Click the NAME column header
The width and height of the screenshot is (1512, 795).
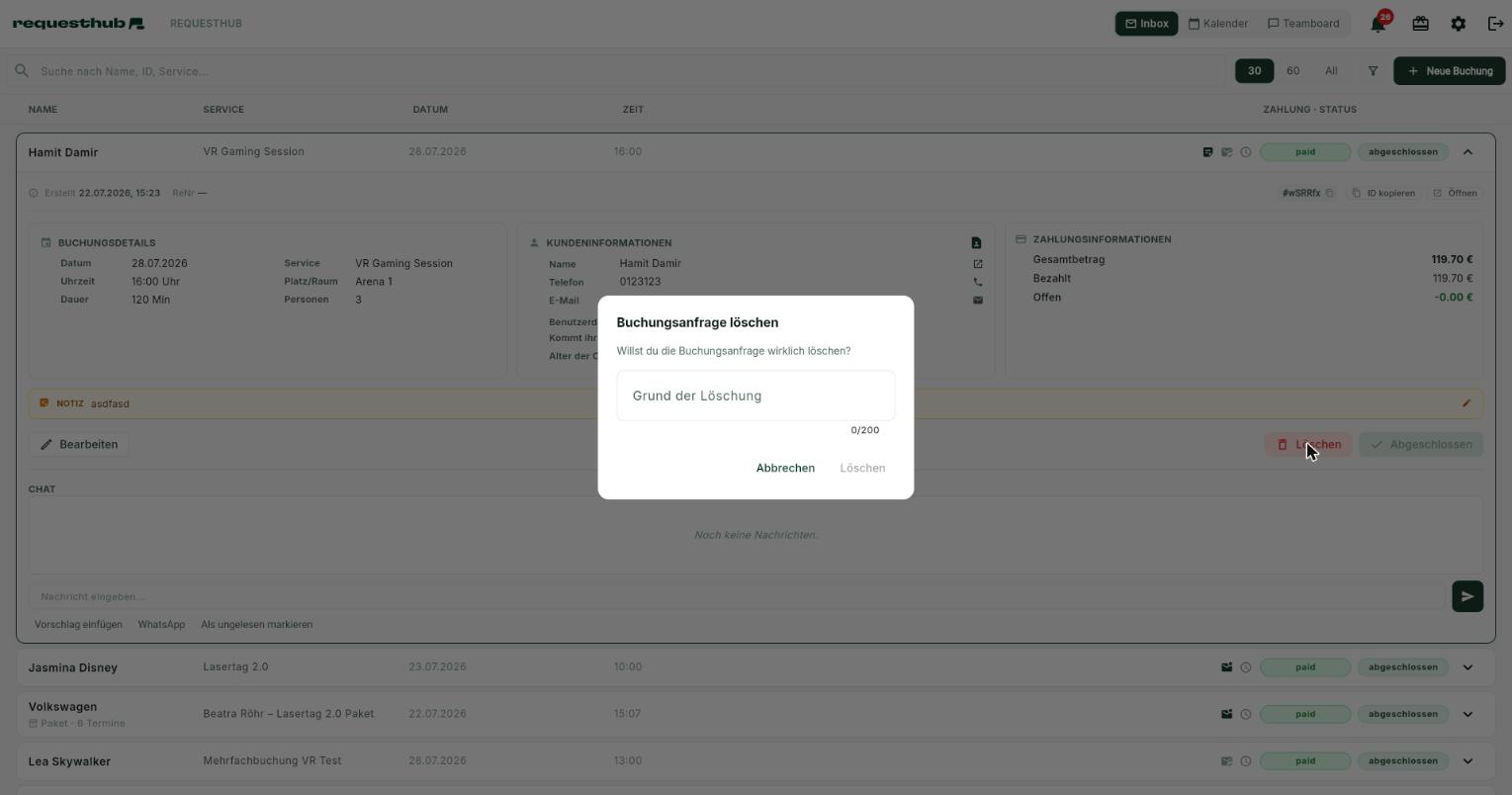[43, 110]
